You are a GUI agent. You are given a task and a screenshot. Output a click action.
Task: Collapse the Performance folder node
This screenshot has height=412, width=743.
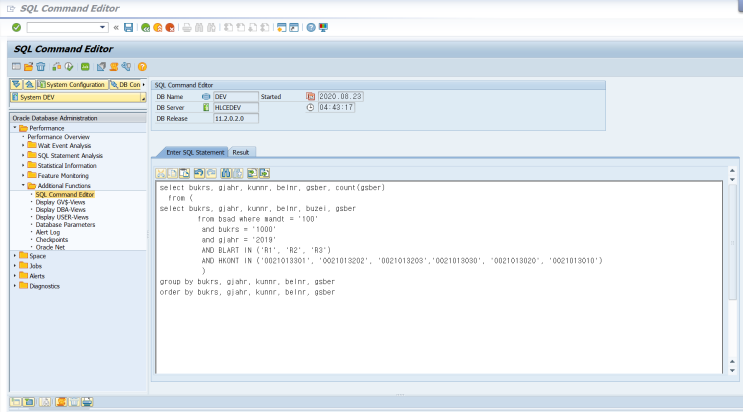14,128
